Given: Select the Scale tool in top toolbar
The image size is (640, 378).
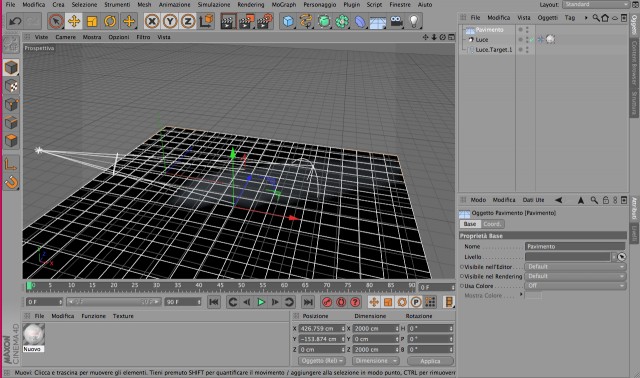Looking at the screenshot, I should [x=92, y=21].
